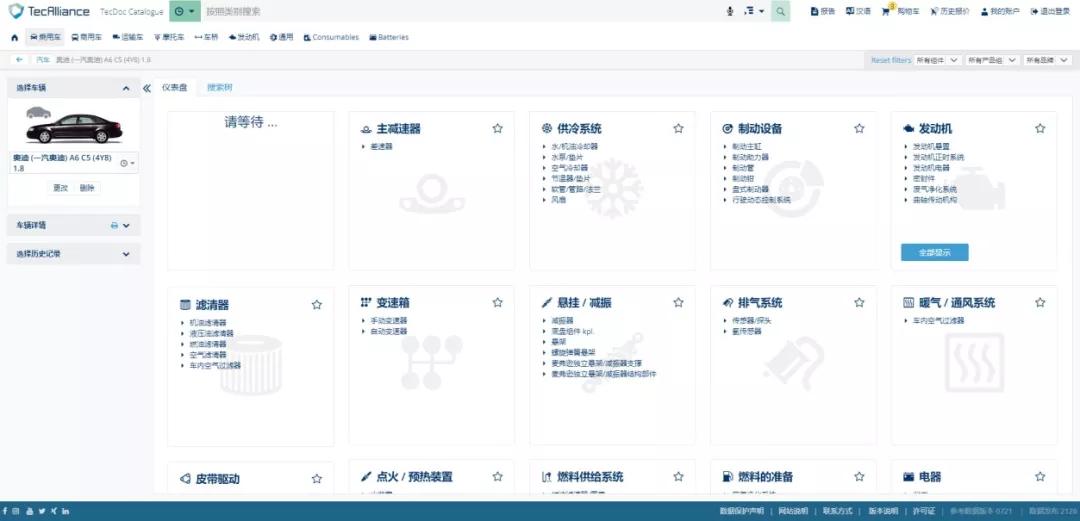Viewport: 1080px width, 521px height.
Task: Expand the 车辆详情 vehicle details panel
Action: pos(126,225)
